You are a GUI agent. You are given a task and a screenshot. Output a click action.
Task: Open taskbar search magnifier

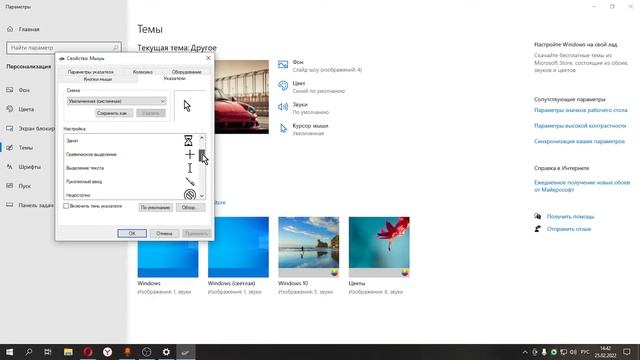tap(29, 352)
